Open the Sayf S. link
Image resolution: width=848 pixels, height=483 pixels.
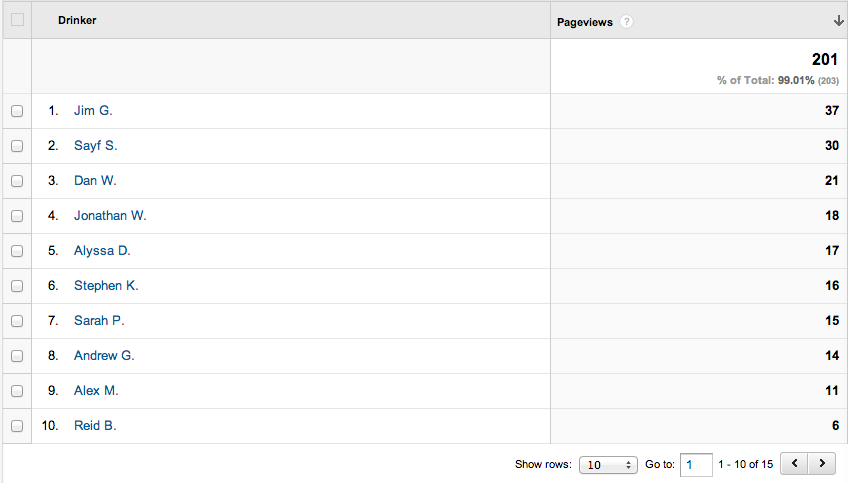click(96, 145)
